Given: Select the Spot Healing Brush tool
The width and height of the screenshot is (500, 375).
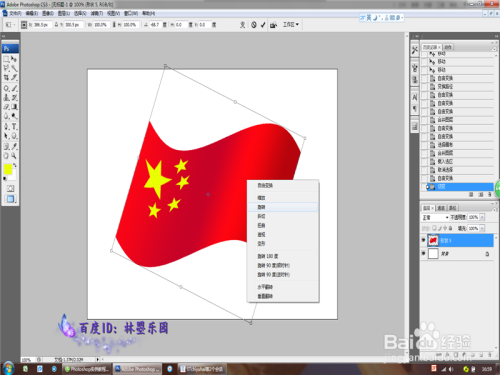Looking at the screenshot, I should 6,88.
